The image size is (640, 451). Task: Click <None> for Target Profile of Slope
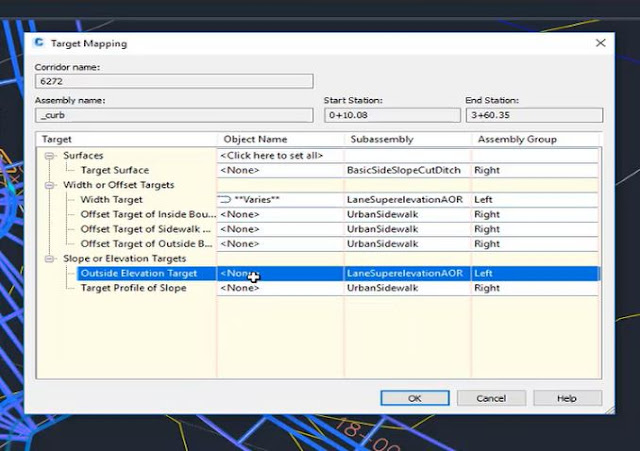(x=280, y=288)
